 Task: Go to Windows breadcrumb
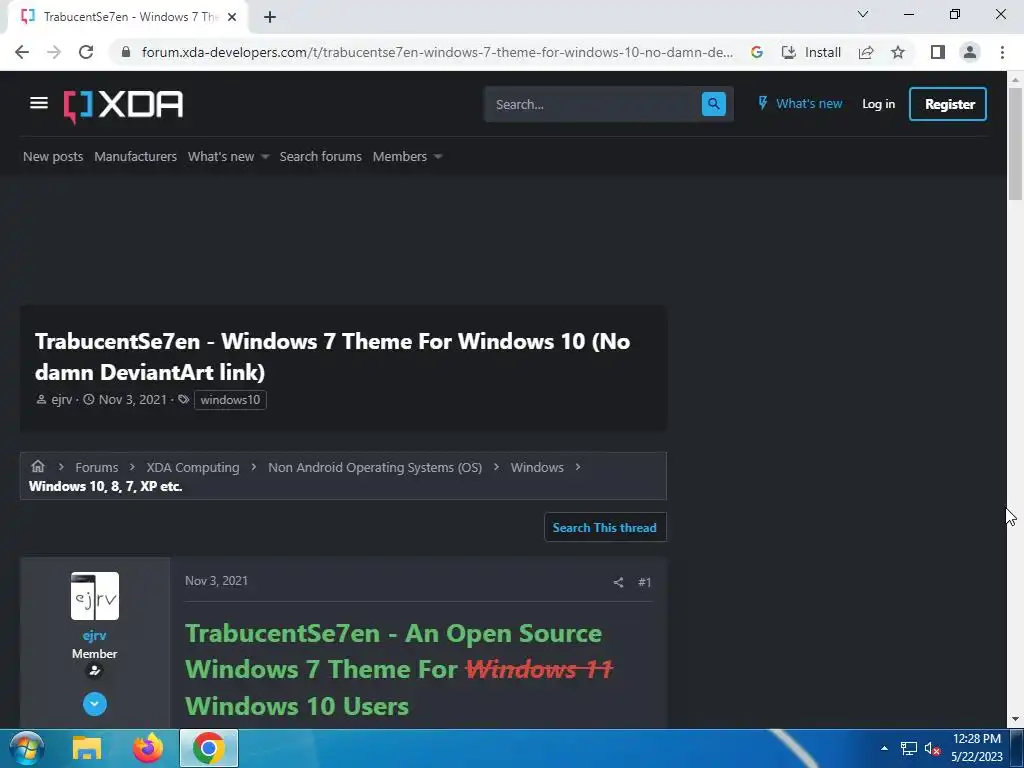pyautogui.click(x=537, y=467)
